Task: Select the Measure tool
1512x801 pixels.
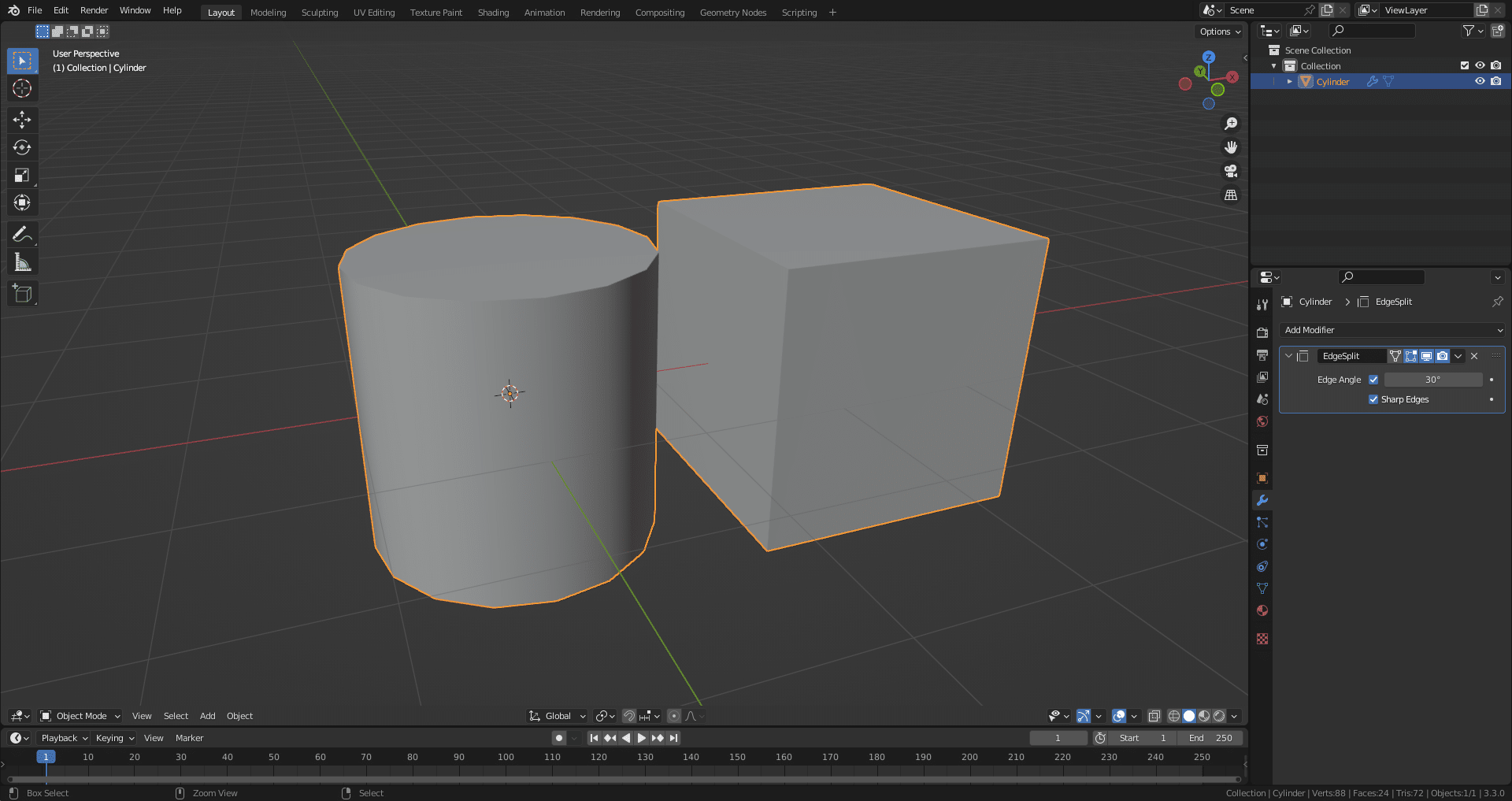Action: click(22, 262)
